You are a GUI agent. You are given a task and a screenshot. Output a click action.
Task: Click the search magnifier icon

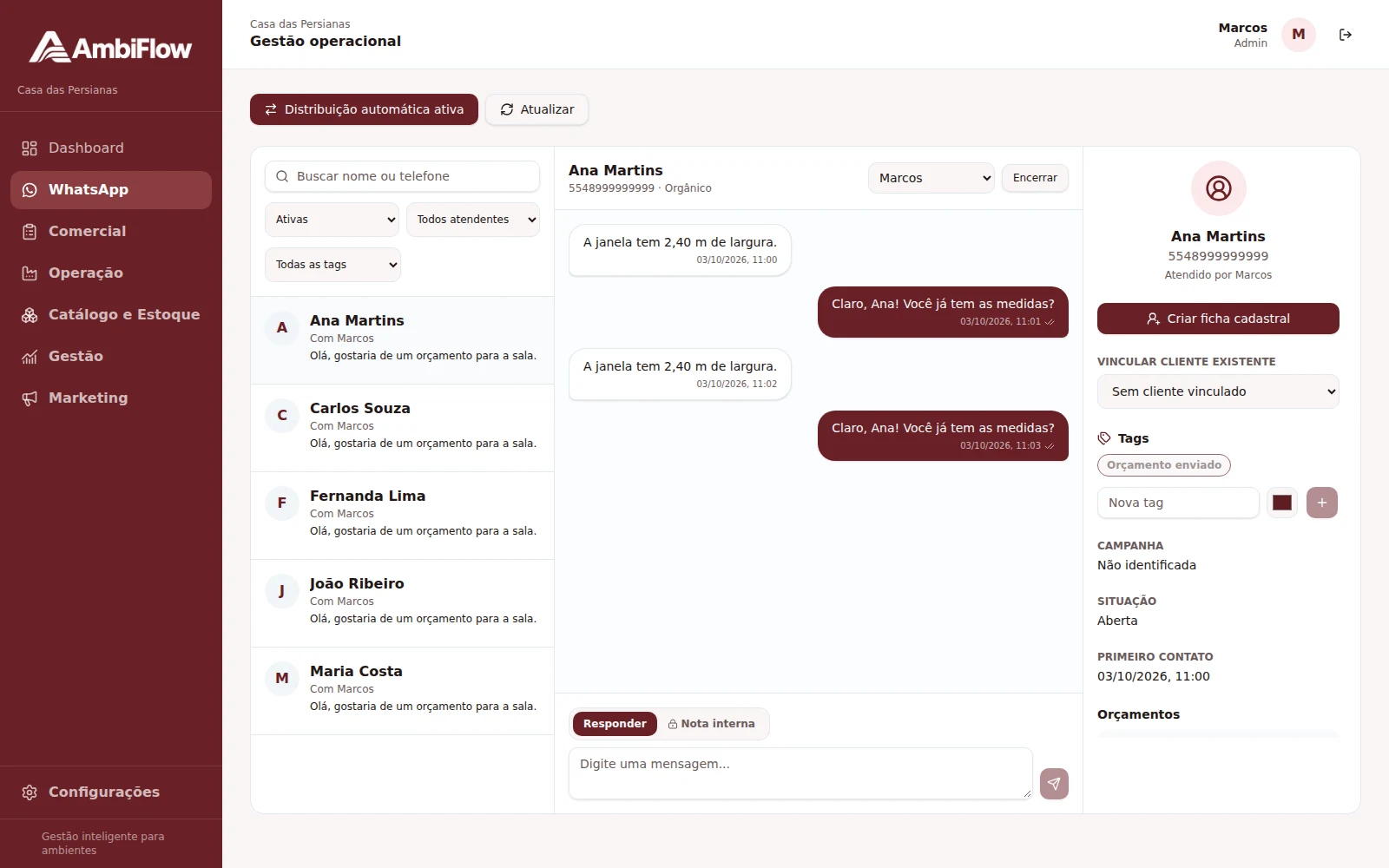click(x=282, y=176)
